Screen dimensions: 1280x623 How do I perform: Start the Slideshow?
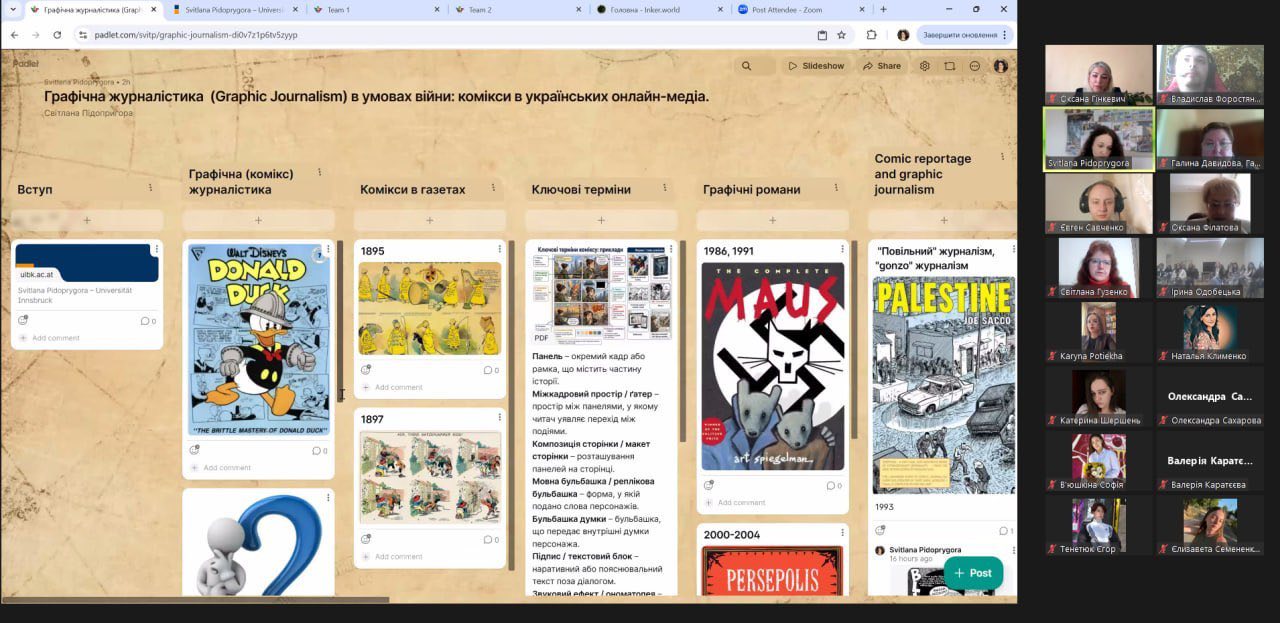(816, 66)
